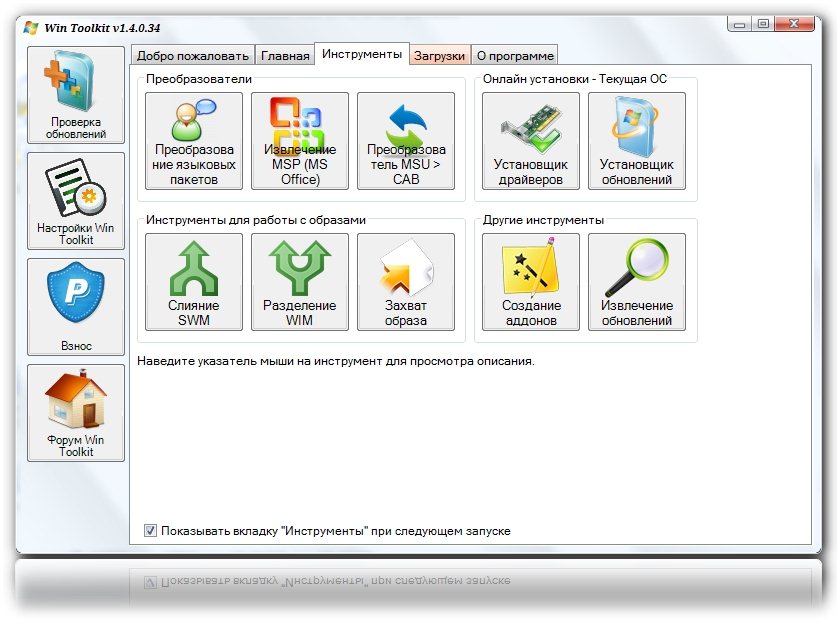Viewport: 837px width, 622px height.
Task: Switch to the Добро пожаловать tab
Action: (x=192, y=56)
